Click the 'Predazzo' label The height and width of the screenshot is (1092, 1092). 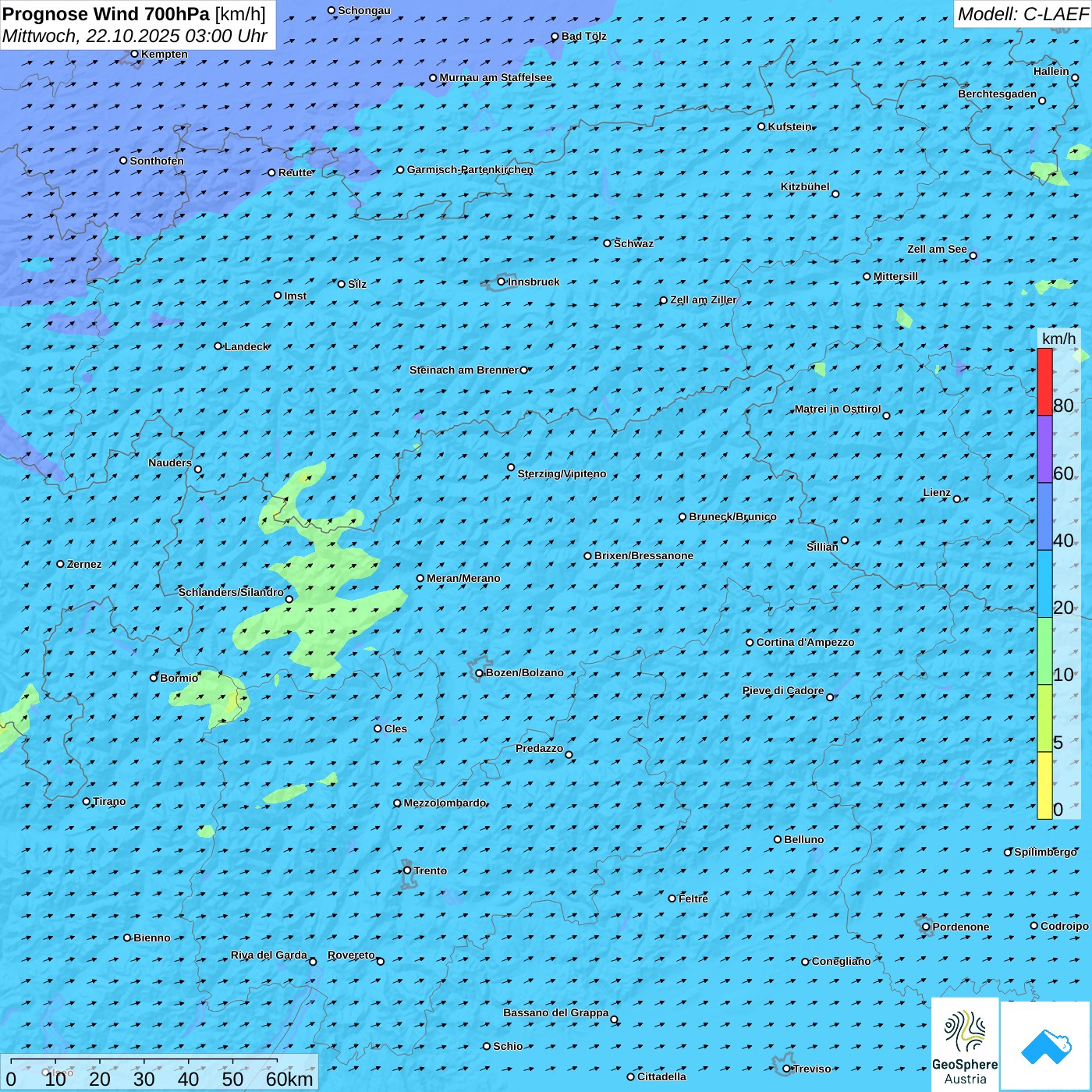click(x=539, y=748)
